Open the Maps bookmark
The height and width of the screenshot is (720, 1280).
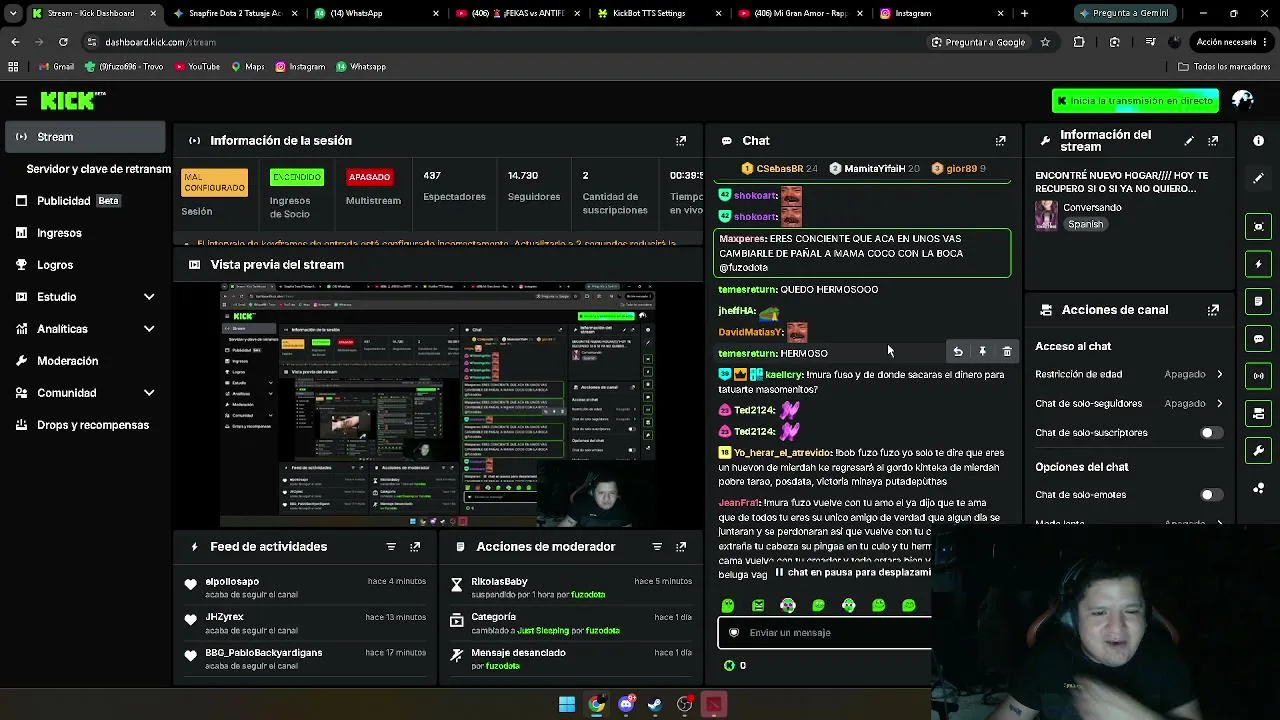[x=248, y=67]
